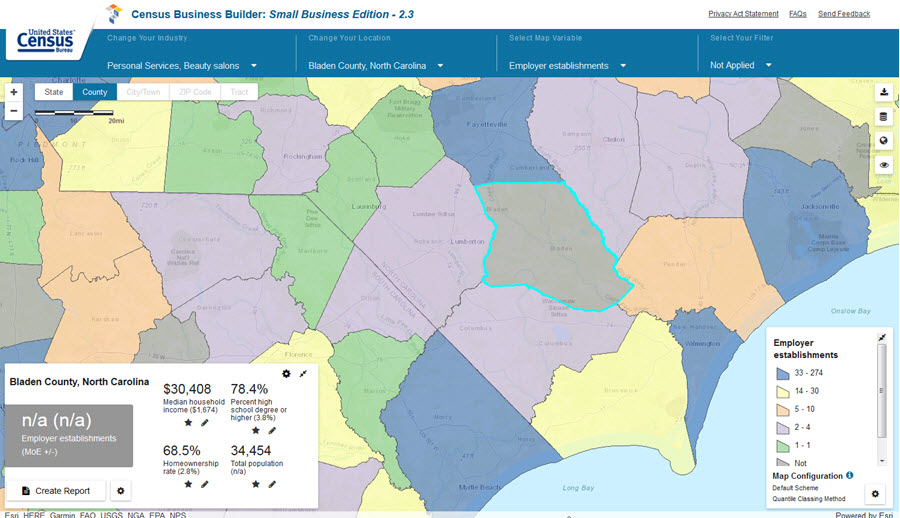Click the United States Census Bureau logo
This screenshot has width=900, height=518.
click(46, 41)
